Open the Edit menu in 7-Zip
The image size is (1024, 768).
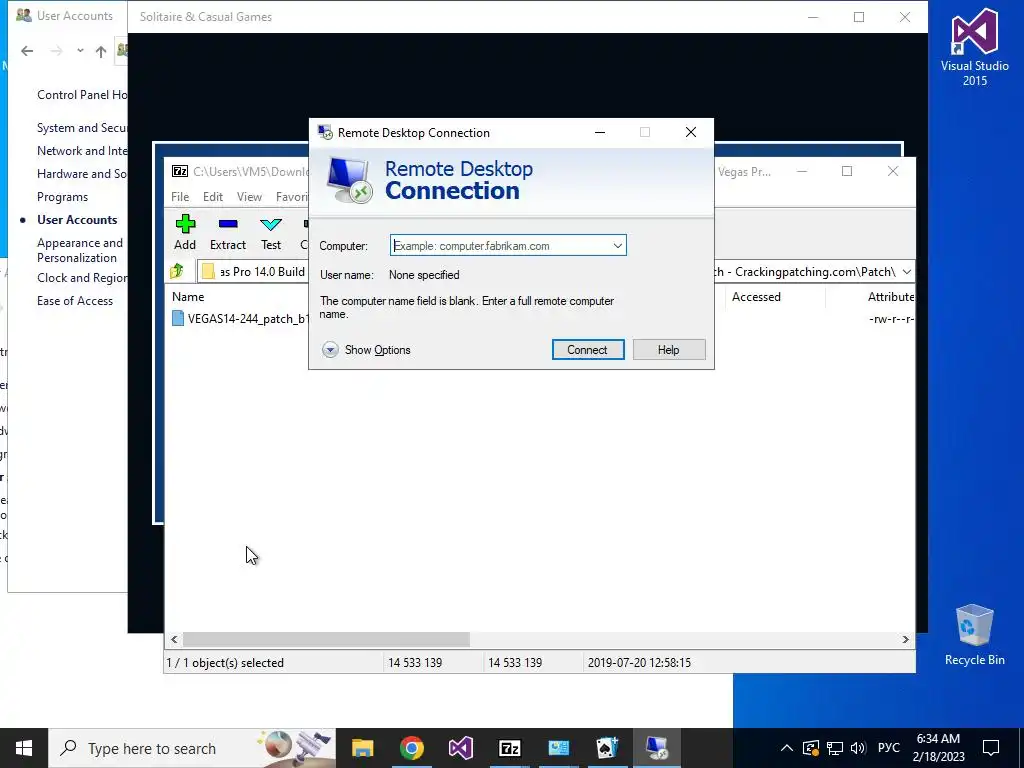(213, 197)
